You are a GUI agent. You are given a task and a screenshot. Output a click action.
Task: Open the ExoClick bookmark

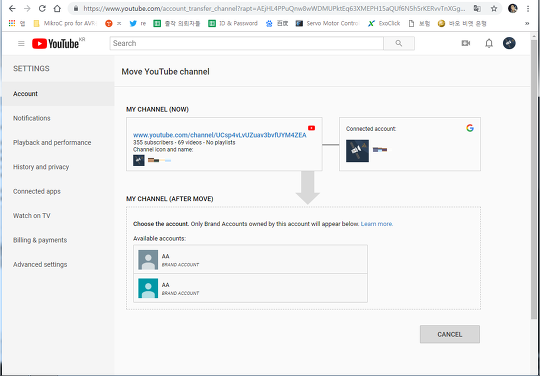tap(384, 23)
